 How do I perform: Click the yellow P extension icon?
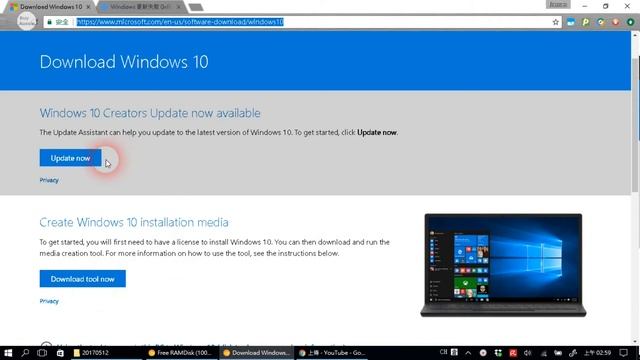(586, 22)
